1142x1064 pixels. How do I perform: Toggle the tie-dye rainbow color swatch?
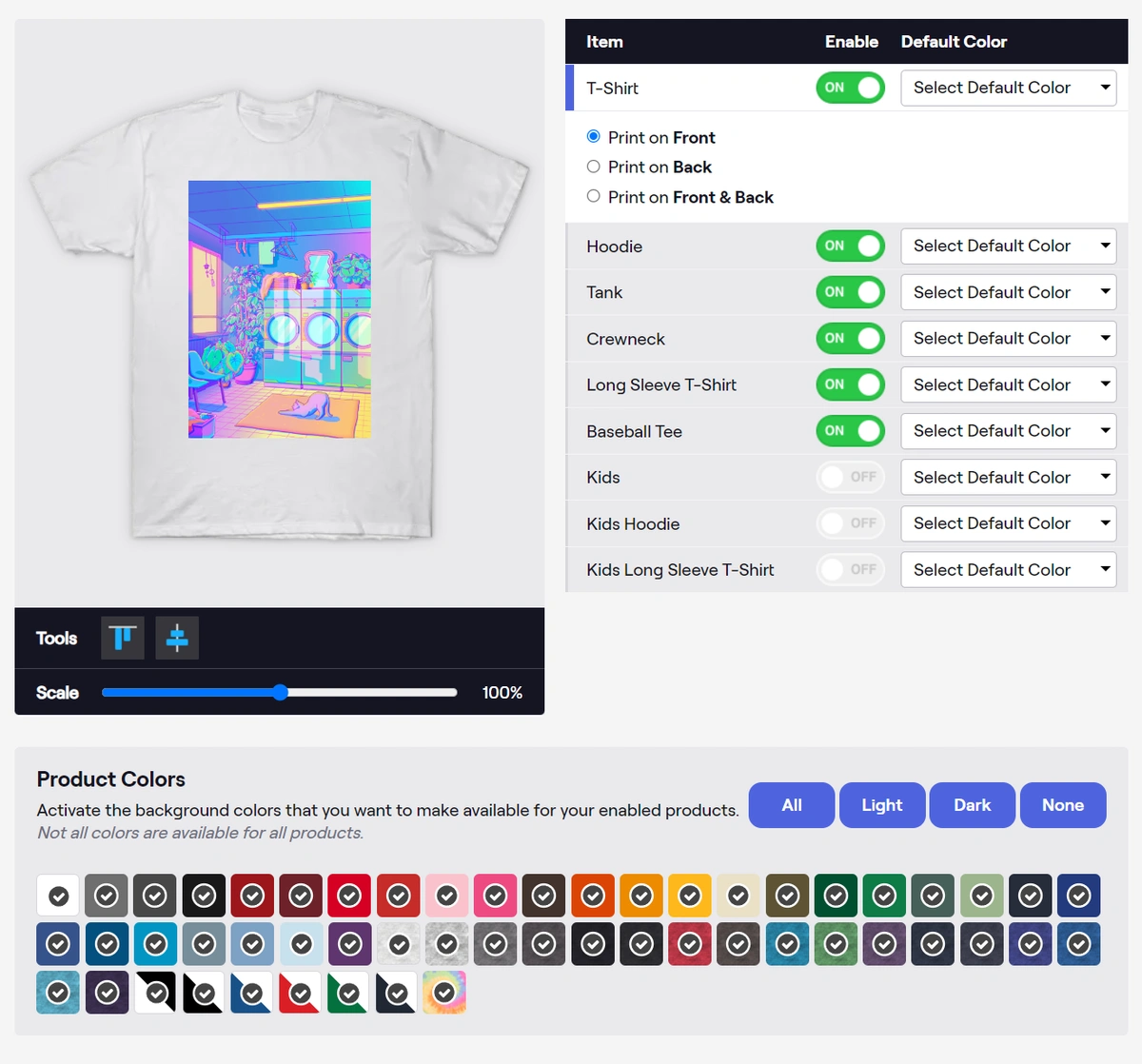444,993
